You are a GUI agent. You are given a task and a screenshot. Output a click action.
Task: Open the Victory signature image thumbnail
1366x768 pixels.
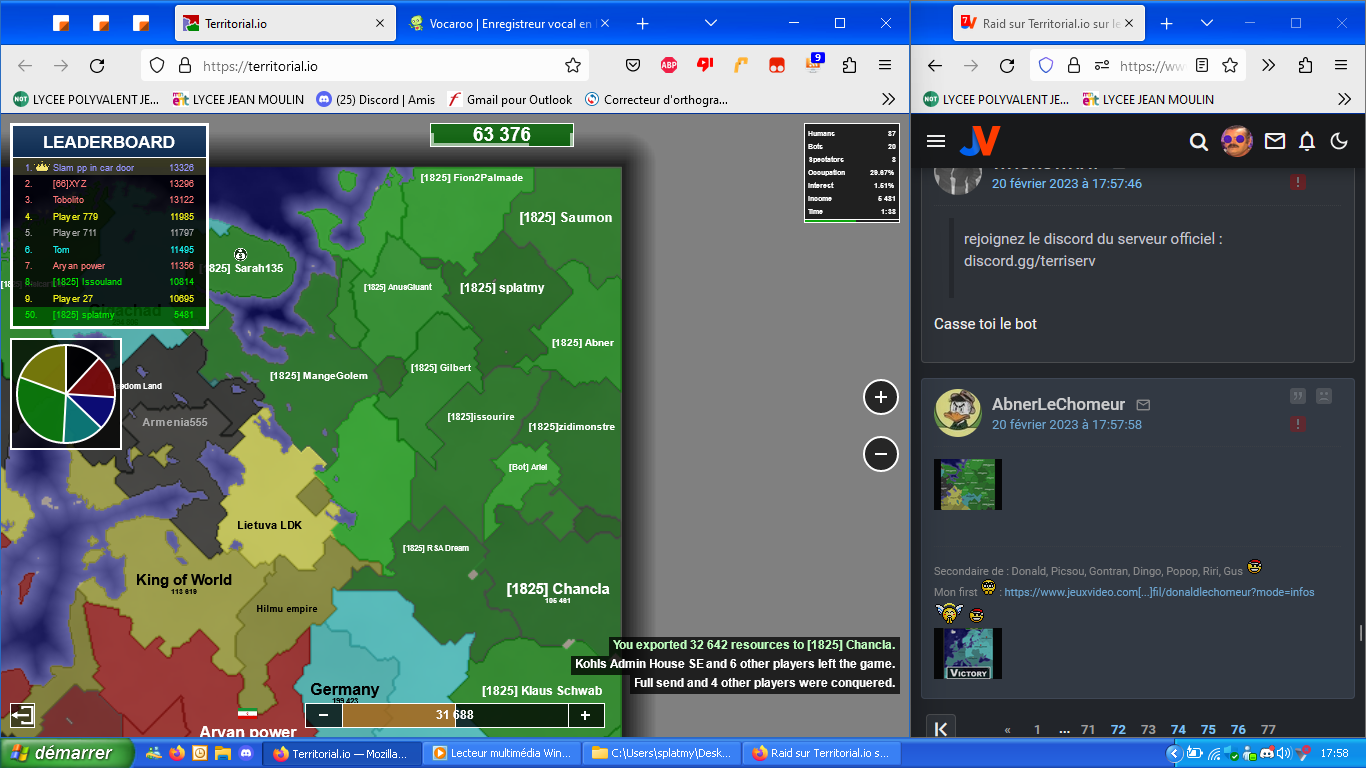click(968, 654)
